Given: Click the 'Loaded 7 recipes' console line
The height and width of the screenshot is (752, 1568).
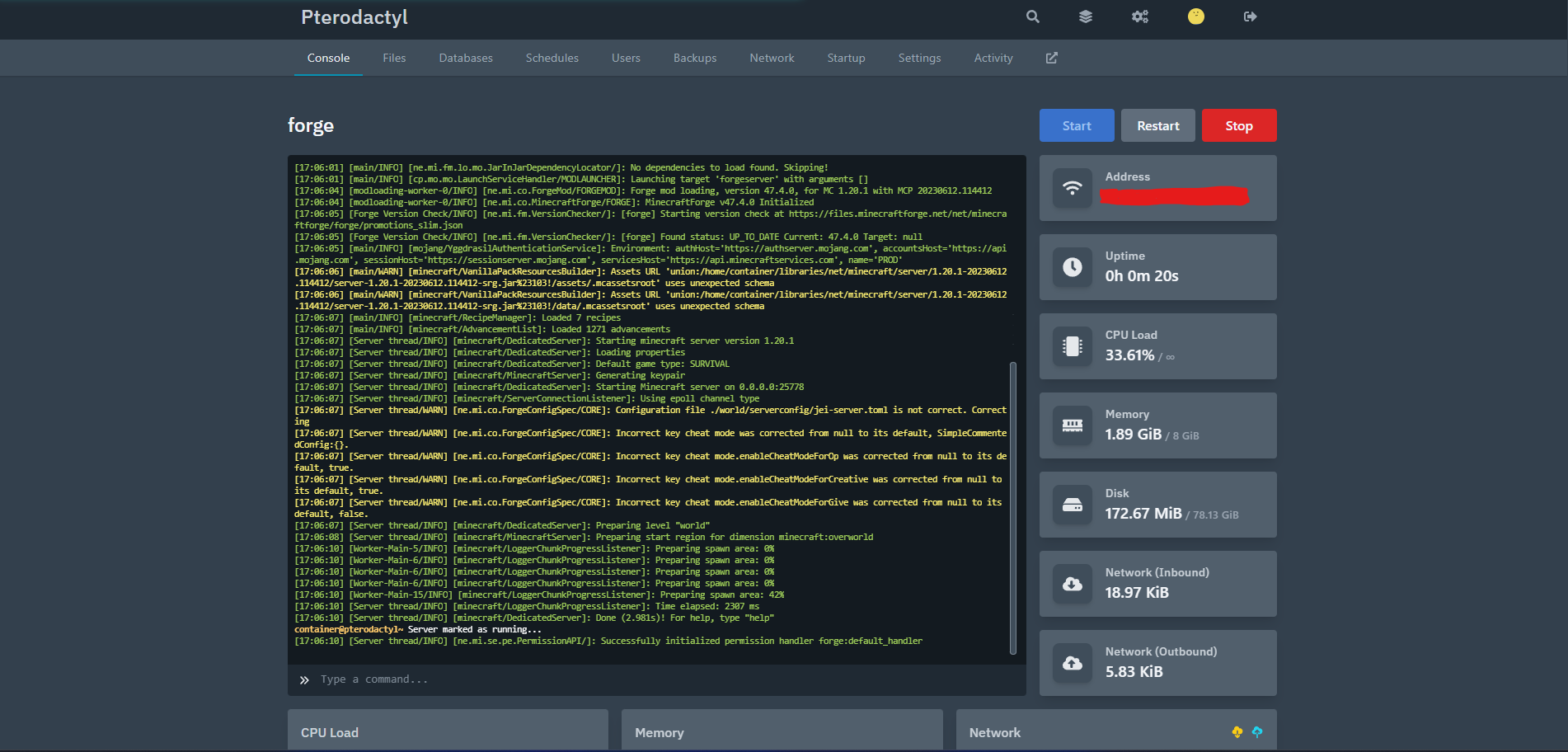Looking at the screenshot, I should coord(458,317).
